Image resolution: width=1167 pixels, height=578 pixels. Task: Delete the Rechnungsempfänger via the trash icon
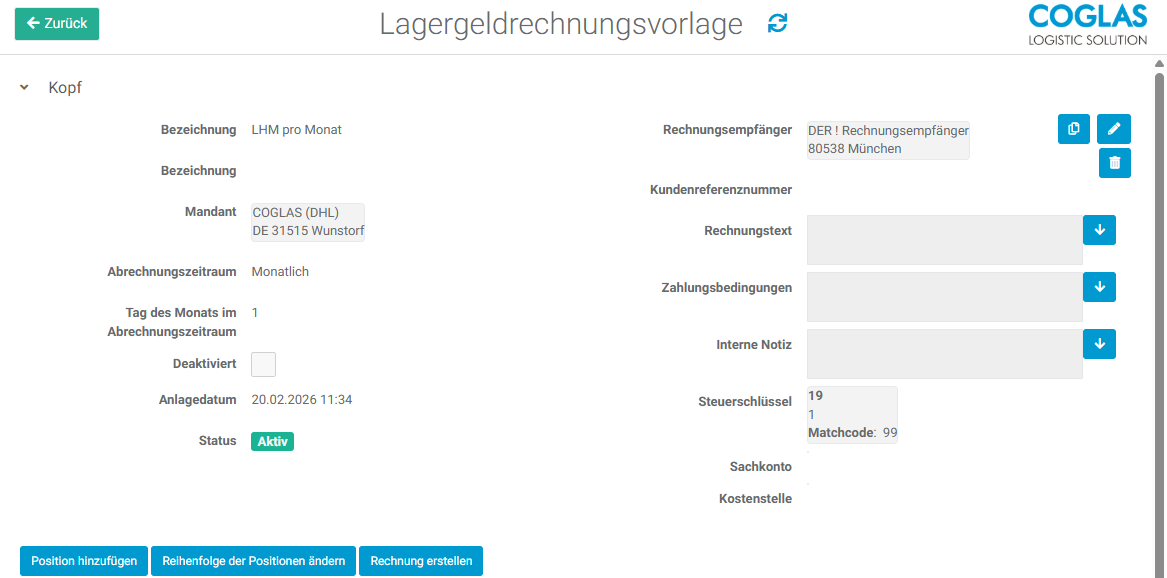pyautogui.click(x=1114, y=162)
